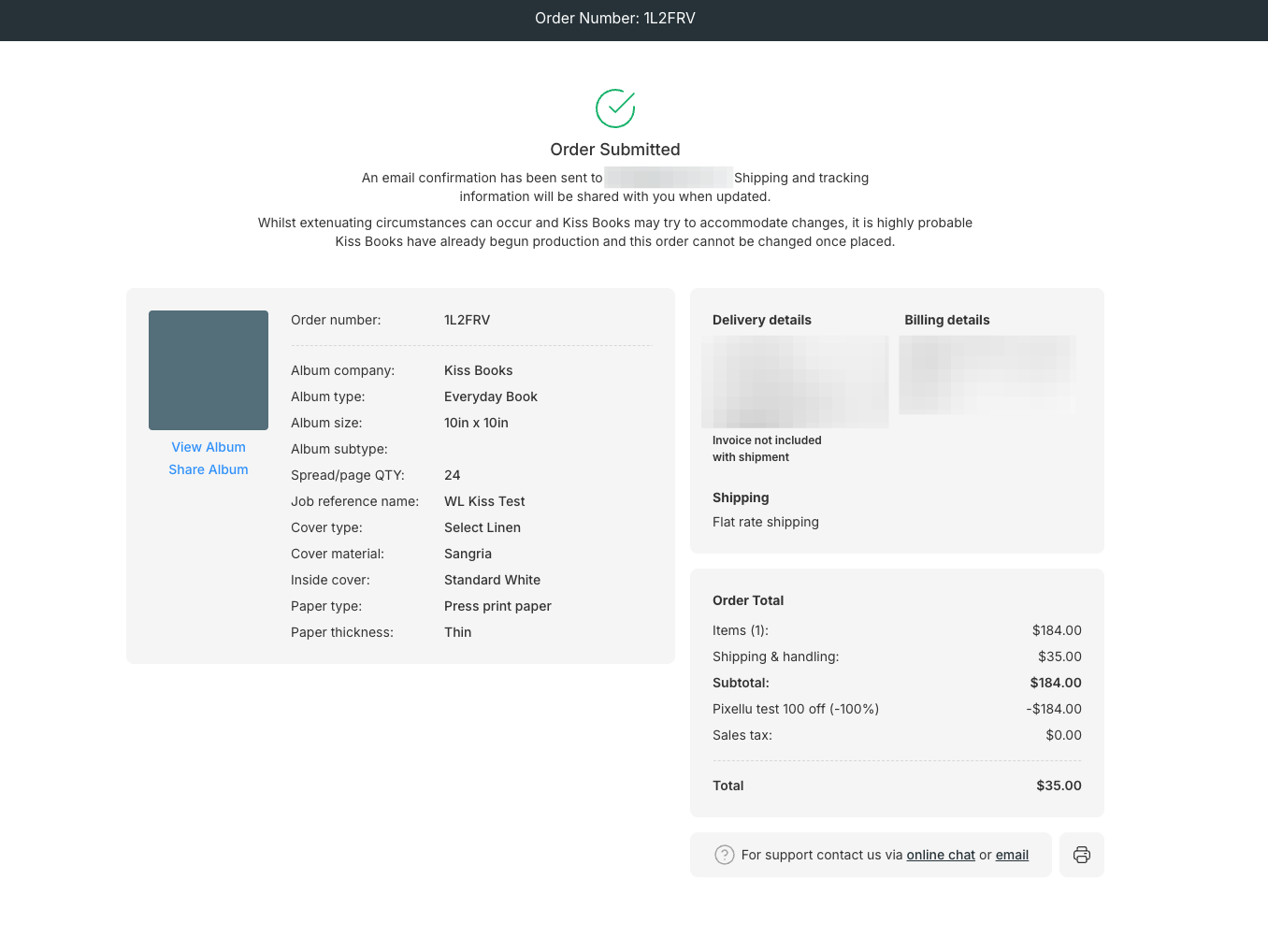The height and width of the screenshot is (952, 1268).
Task: Click the Kiss Books album company value
Action: click(479, 370)
